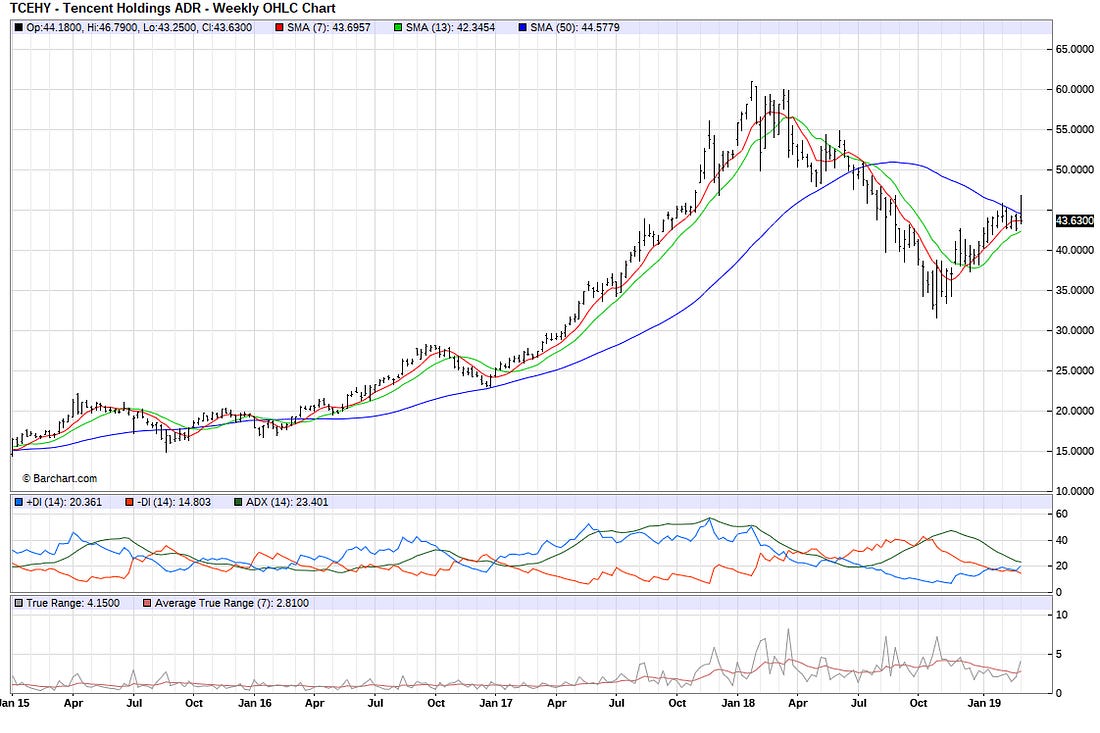Click the 55.0000 price axis label
Image resolution: width=1100 pixels, height=733 pixels.
tap(1075, 129)
